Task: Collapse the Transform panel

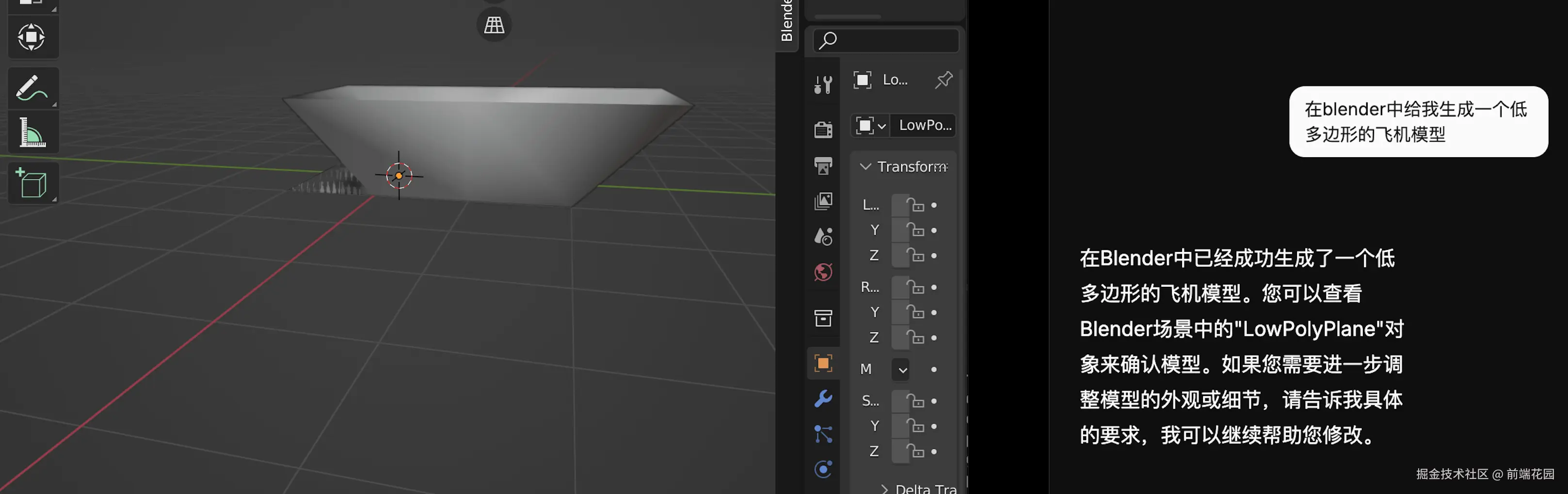Action: (865, 166)
